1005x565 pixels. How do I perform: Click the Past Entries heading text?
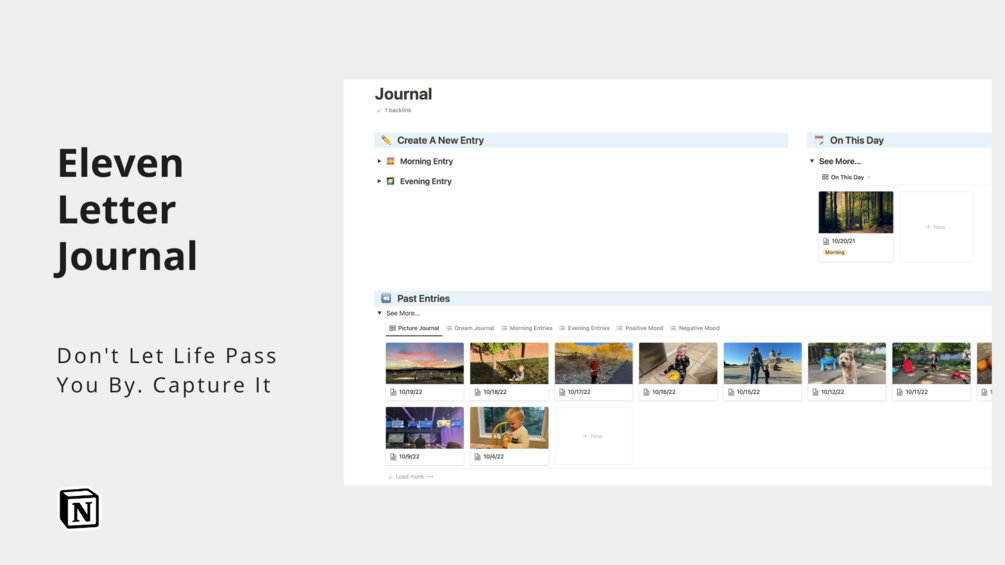(x=423, y=299)
